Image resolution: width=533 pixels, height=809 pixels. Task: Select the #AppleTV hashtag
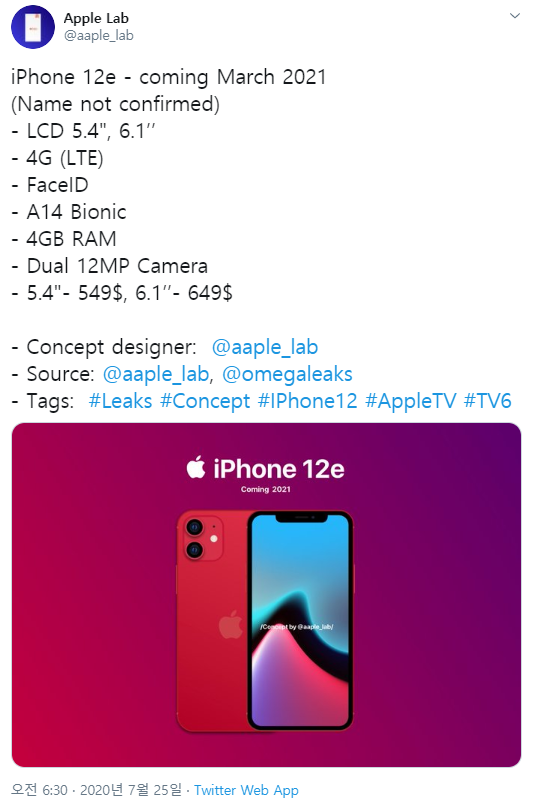411,401
